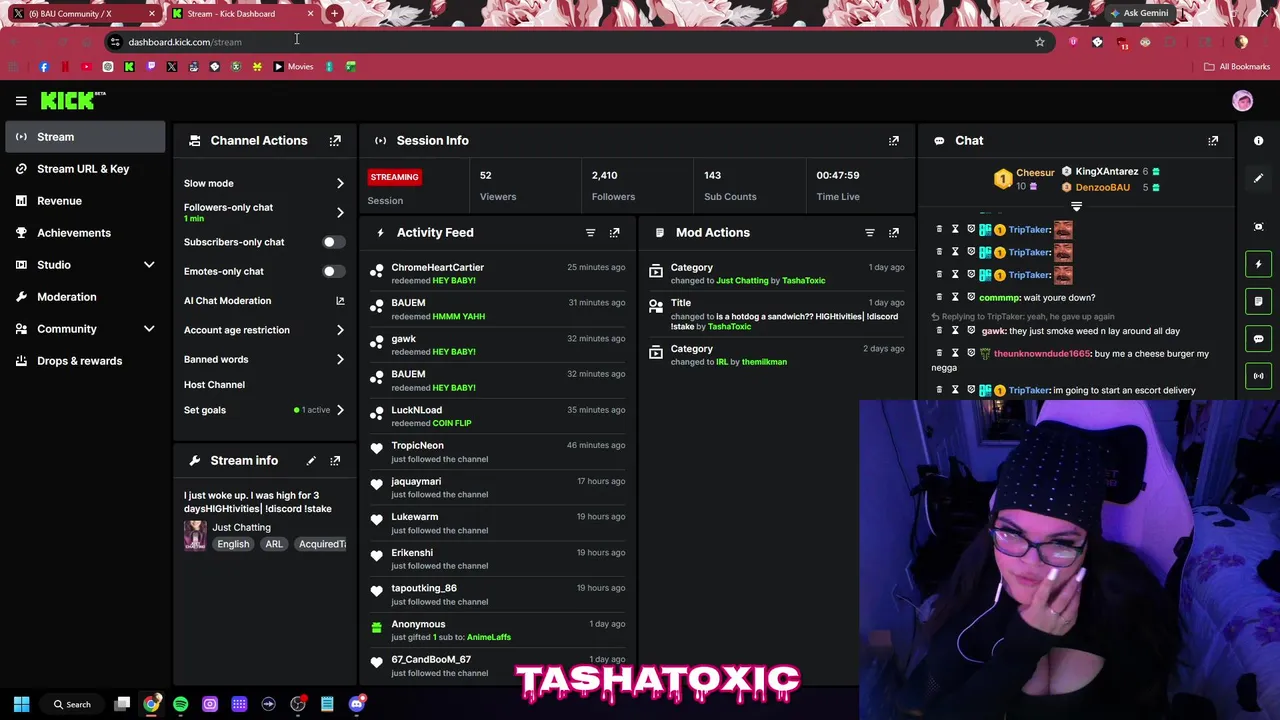Open the Achievements page
This screenshot has width=1280, height=720.
(85, 233)
